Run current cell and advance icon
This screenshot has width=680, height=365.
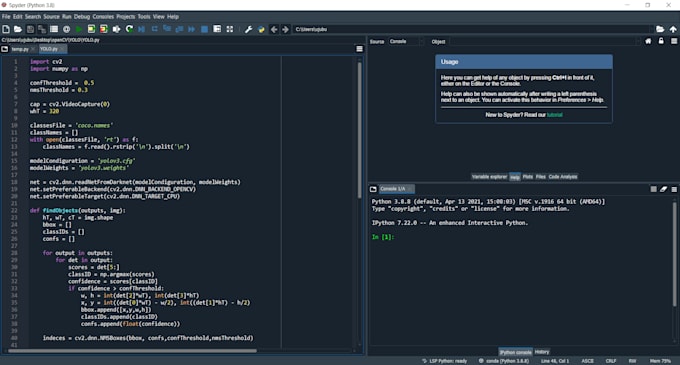tap(104, 29)
